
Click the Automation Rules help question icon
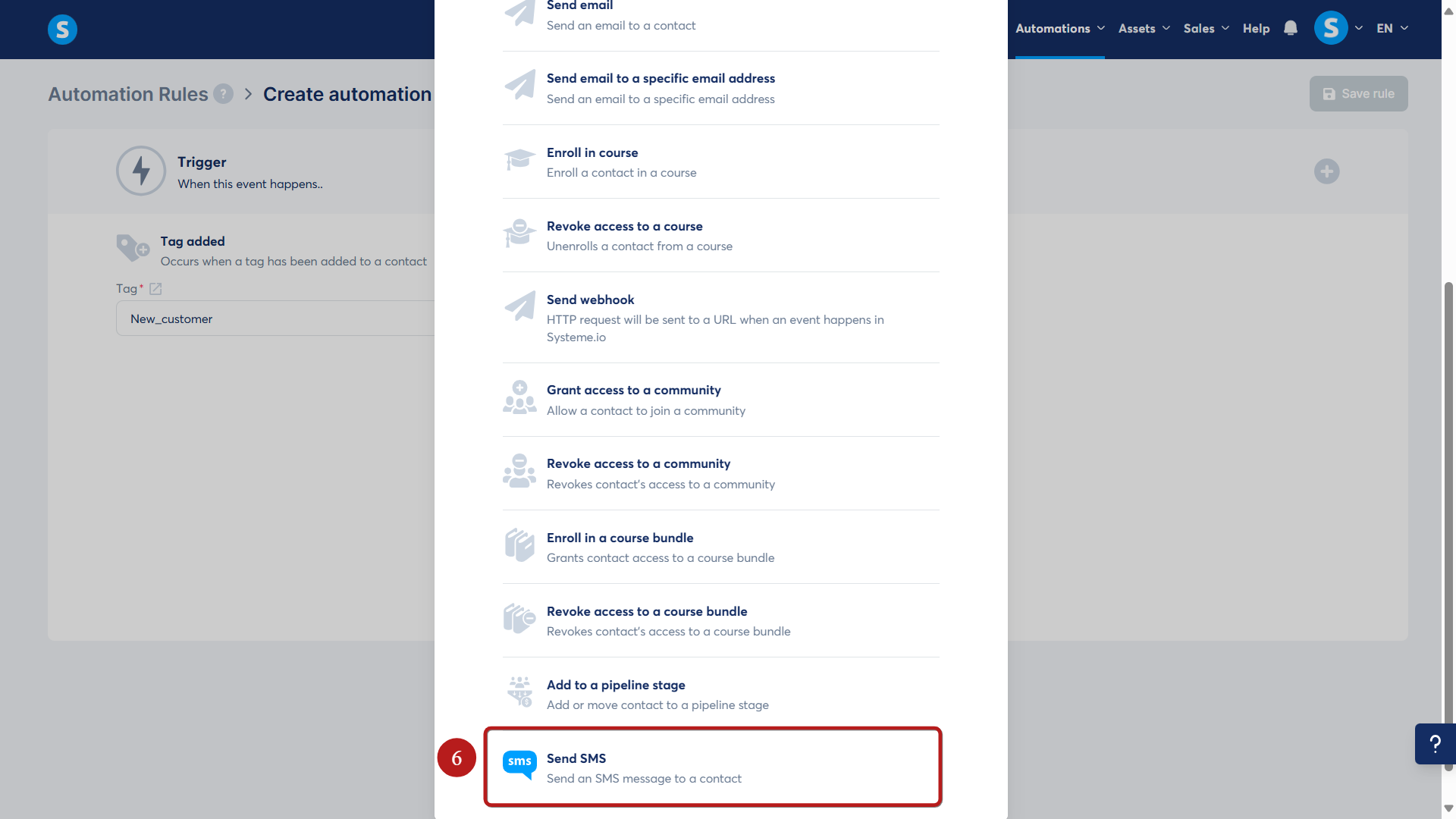223,94
